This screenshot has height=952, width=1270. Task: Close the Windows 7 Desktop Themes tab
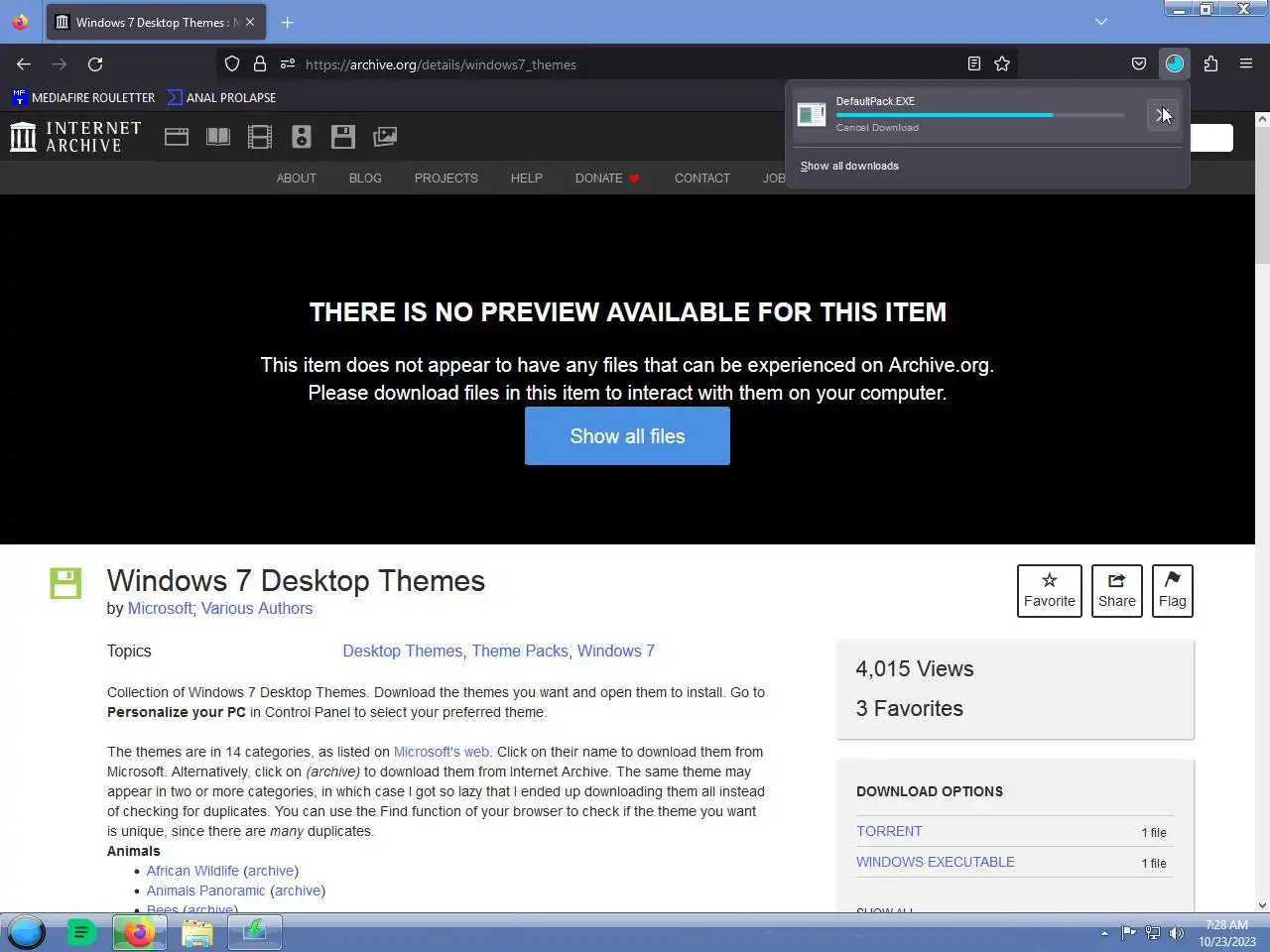pyautogui.click(x=250, y=22)
